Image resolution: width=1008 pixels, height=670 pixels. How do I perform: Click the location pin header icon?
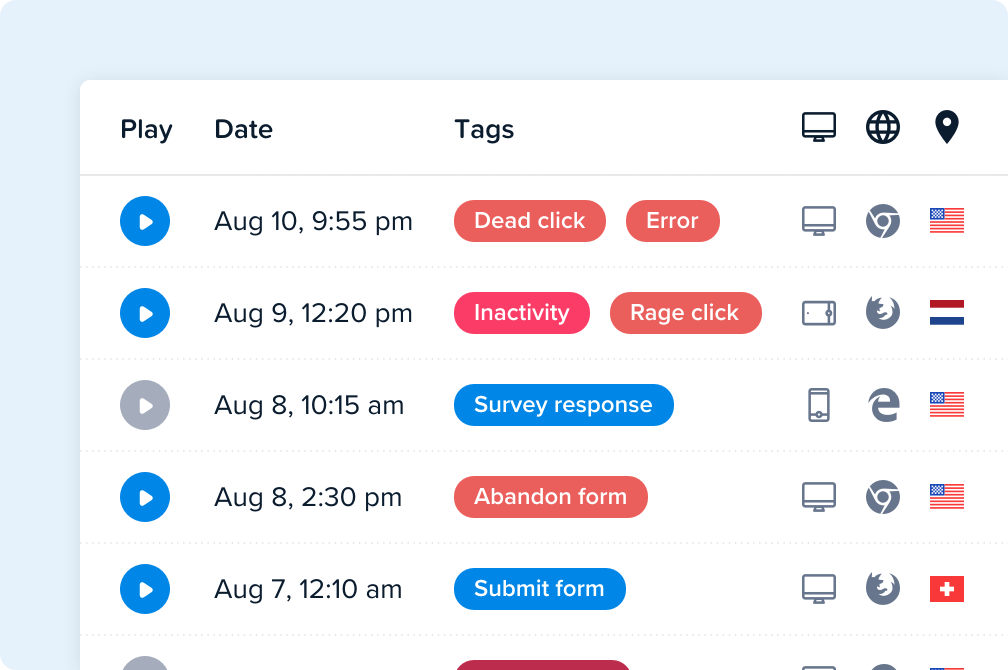946,127
